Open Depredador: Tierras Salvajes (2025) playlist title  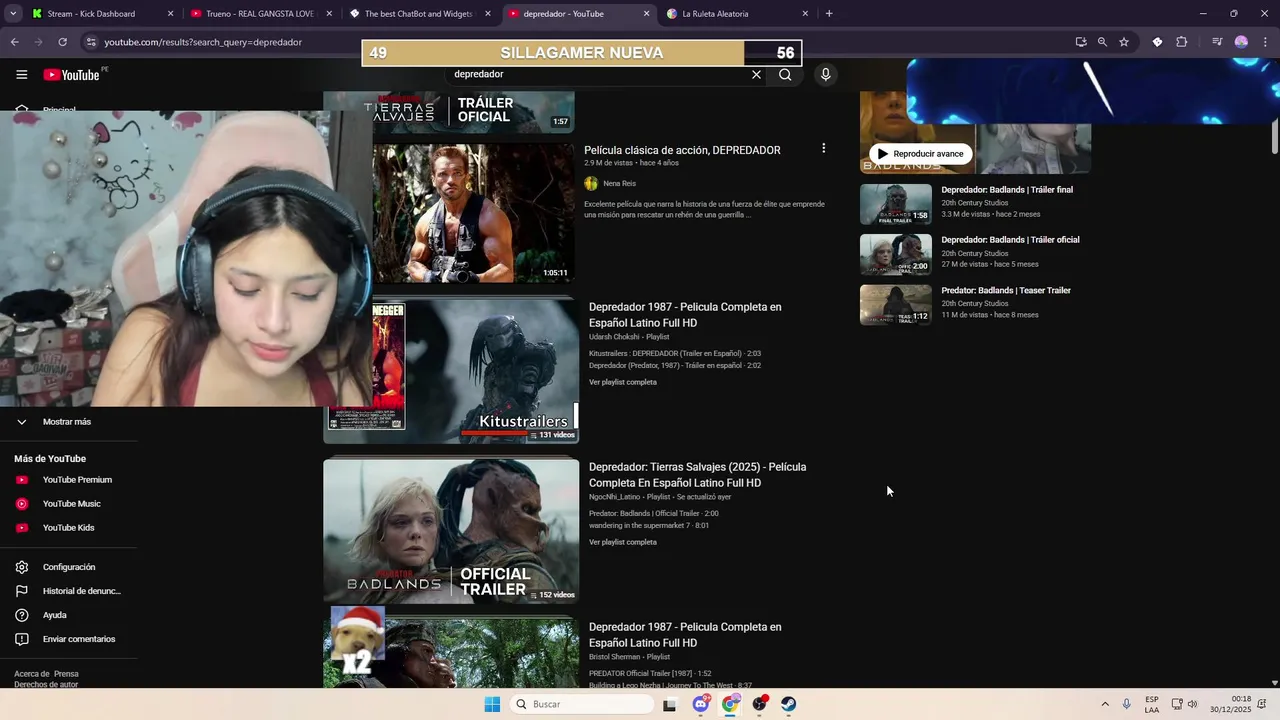pos(697,475)
